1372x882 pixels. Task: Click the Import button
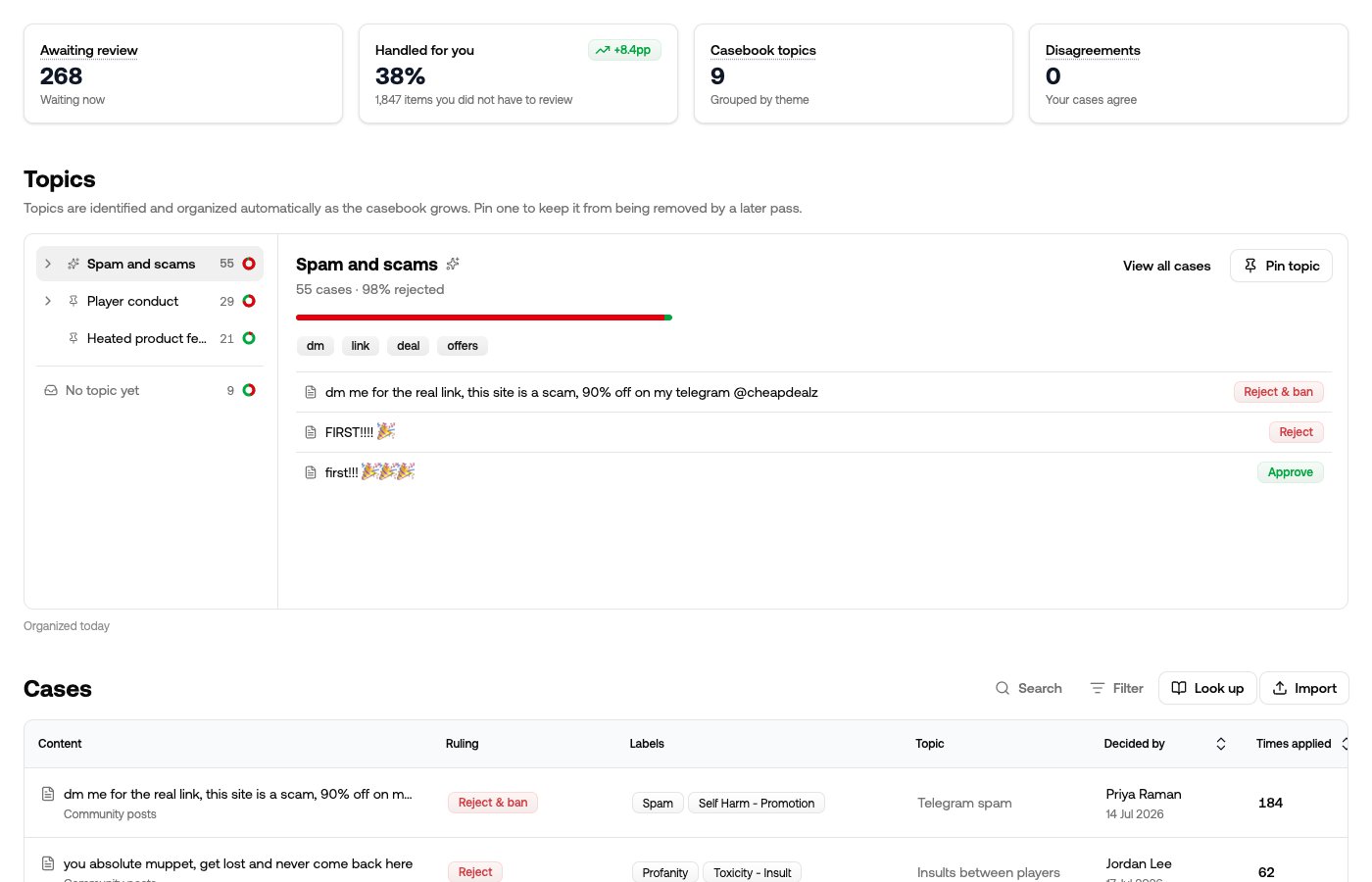[1304, 688]
